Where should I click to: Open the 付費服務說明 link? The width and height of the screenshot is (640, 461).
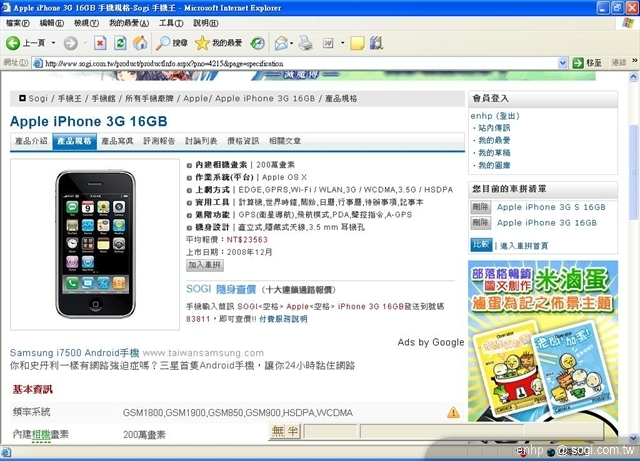click(283, 319)
